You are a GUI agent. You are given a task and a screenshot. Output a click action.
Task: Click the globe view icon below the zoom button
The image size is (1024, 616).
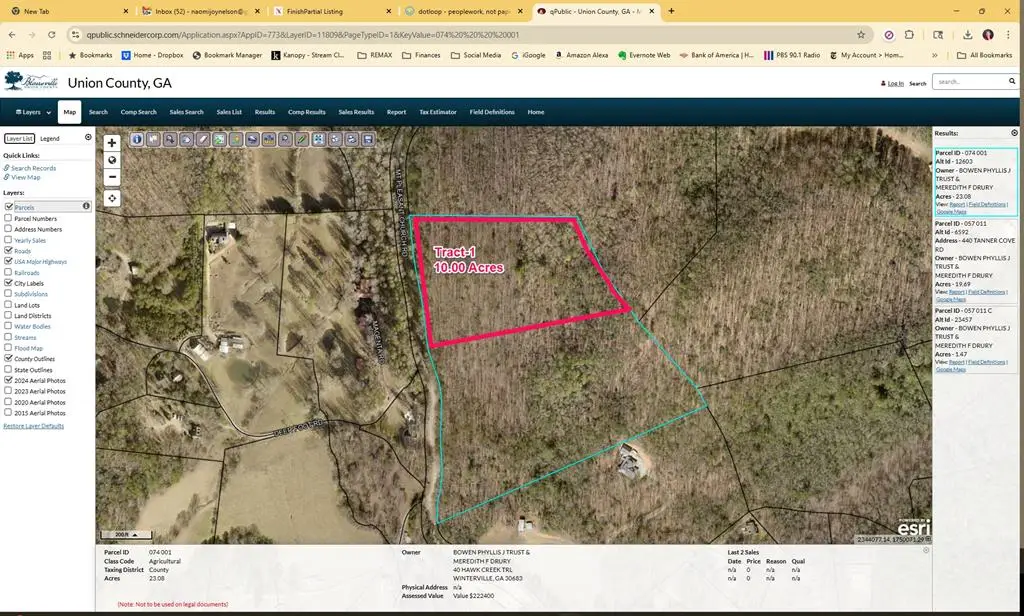click(x=112, y=160)
